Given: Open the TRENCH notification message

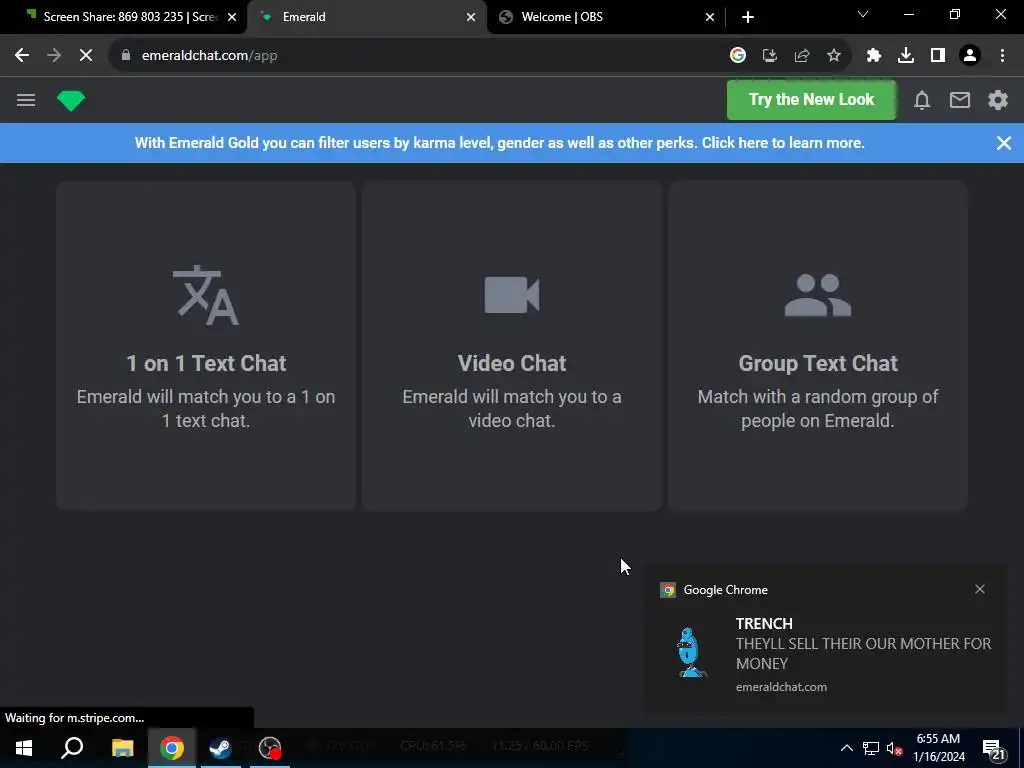Looking at the screenshot, I should click(863, 645).
